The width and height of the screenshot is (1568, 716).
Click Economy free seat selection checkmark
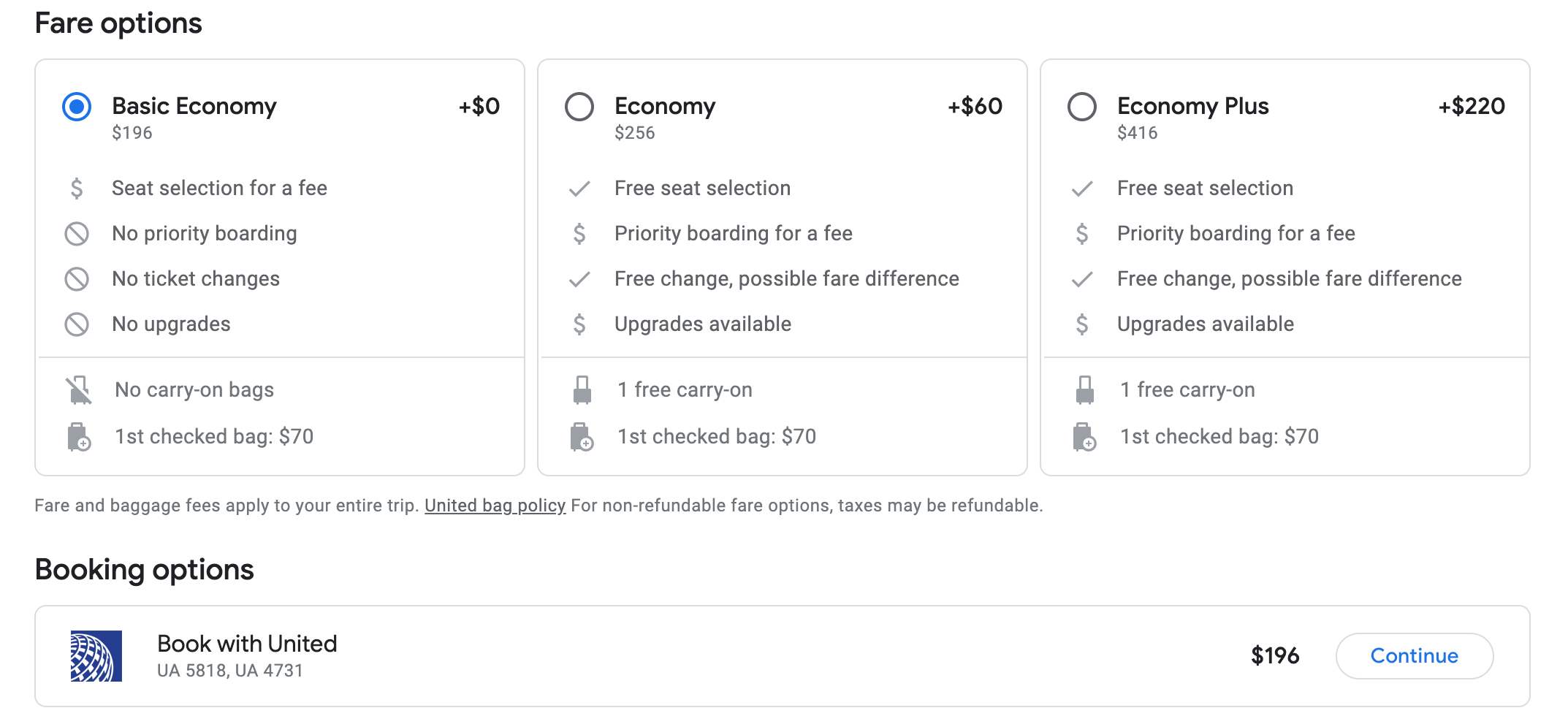(x=579, y=188)
